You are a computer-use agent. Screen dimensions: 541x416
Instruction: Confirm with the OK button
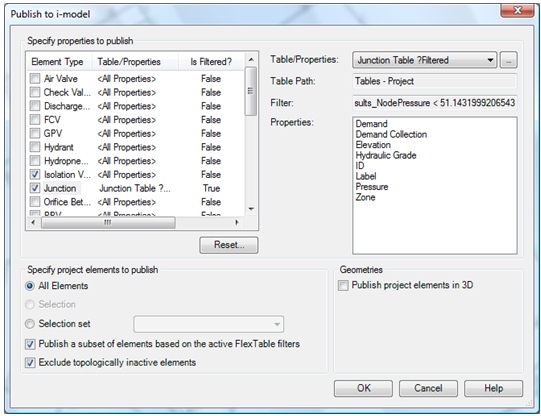[x=363, y=388]
